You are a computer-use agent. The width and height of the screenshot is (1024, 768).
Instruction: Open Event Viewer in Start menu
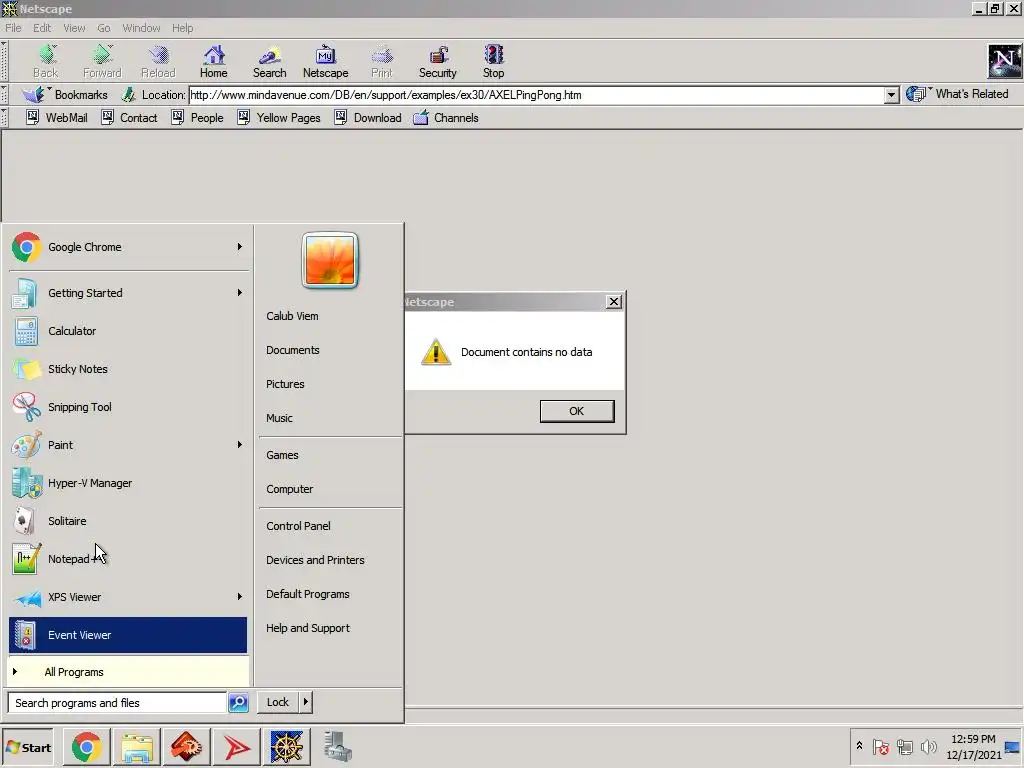click(x=128, y=635)
